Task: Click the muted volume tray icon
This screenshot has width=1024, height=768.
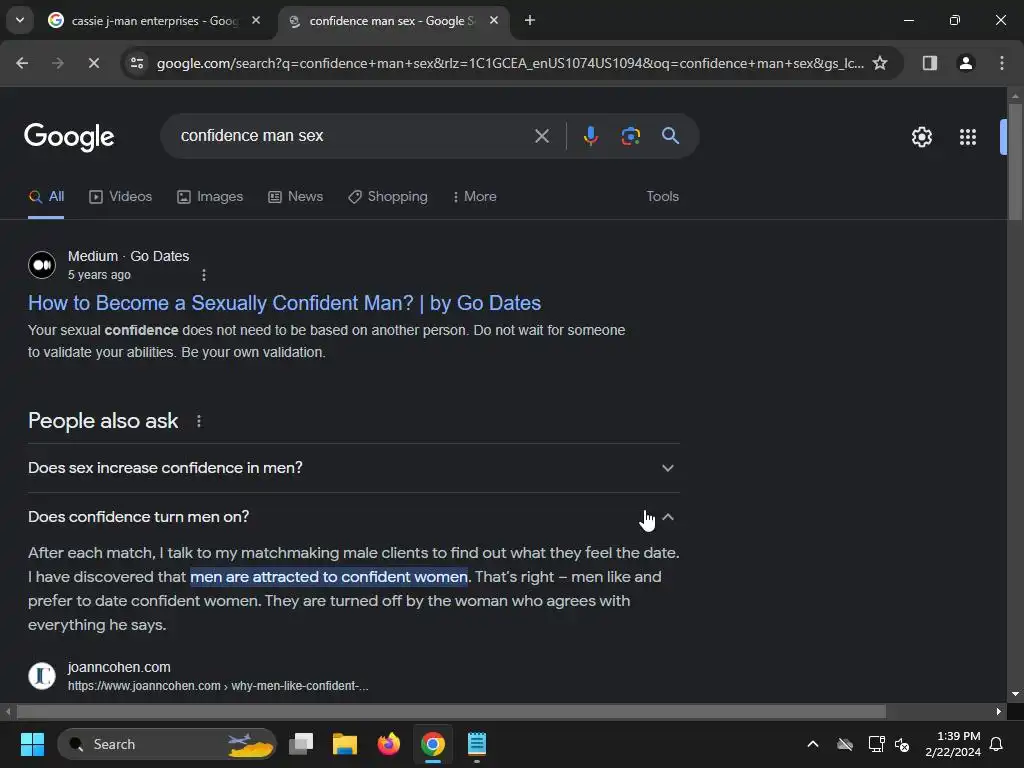Action: 902,744
